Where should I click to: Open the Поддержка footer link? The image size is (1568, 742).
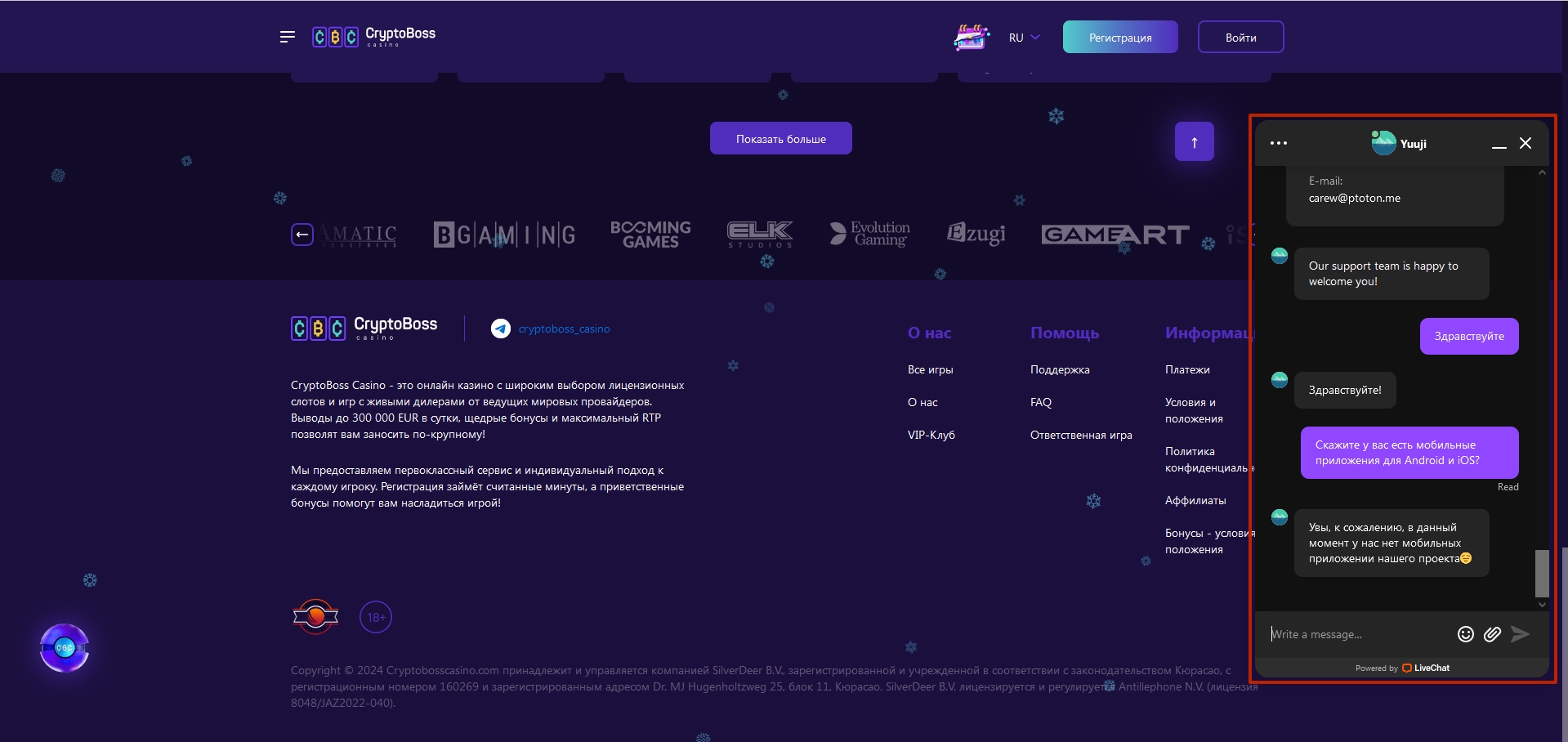(1060, 369)
